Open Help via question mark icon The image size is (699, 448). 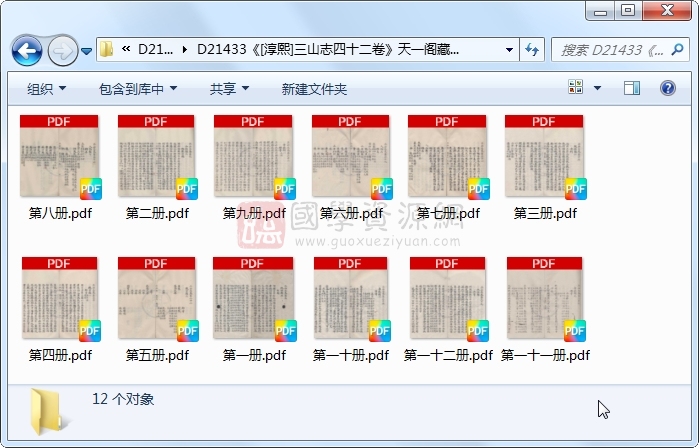click(667, 88)
